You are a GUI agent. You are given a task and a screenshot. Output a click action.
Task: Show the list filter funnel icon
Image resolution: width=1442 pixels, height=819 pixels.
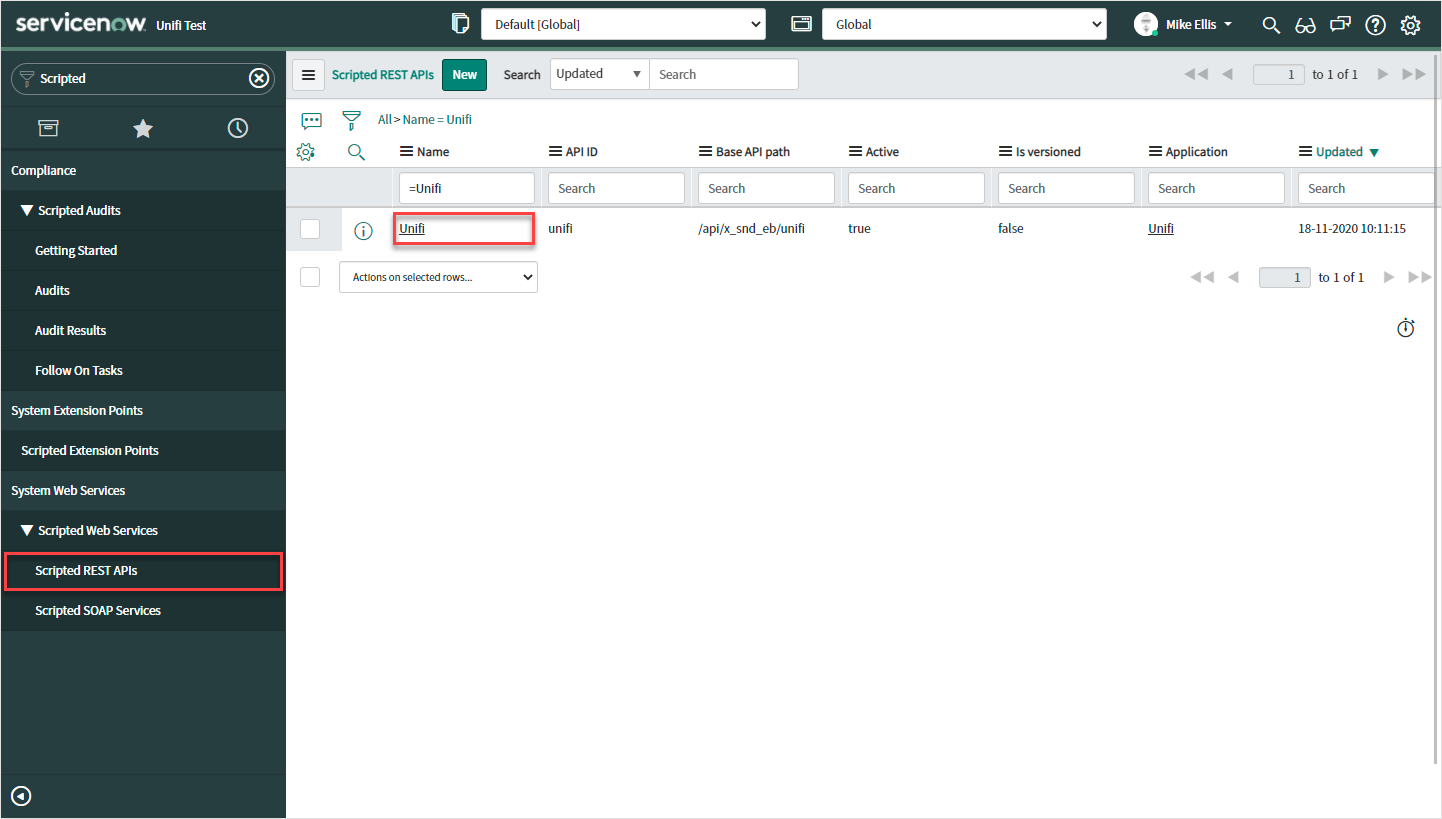[351, 120]
